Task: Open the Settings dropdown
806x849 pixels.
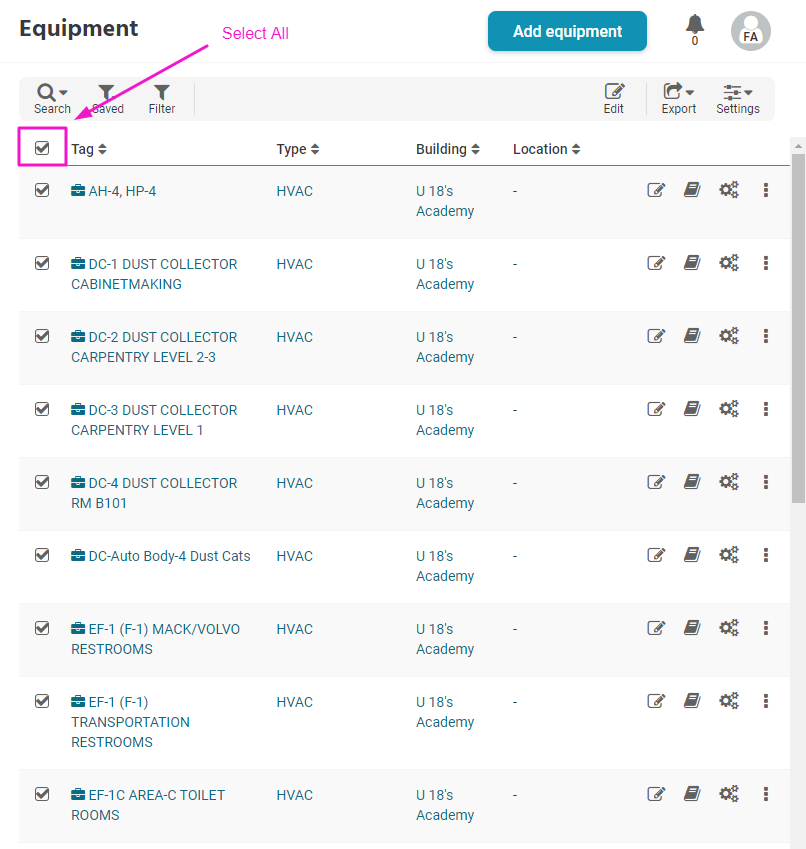Action: [737, 99]
